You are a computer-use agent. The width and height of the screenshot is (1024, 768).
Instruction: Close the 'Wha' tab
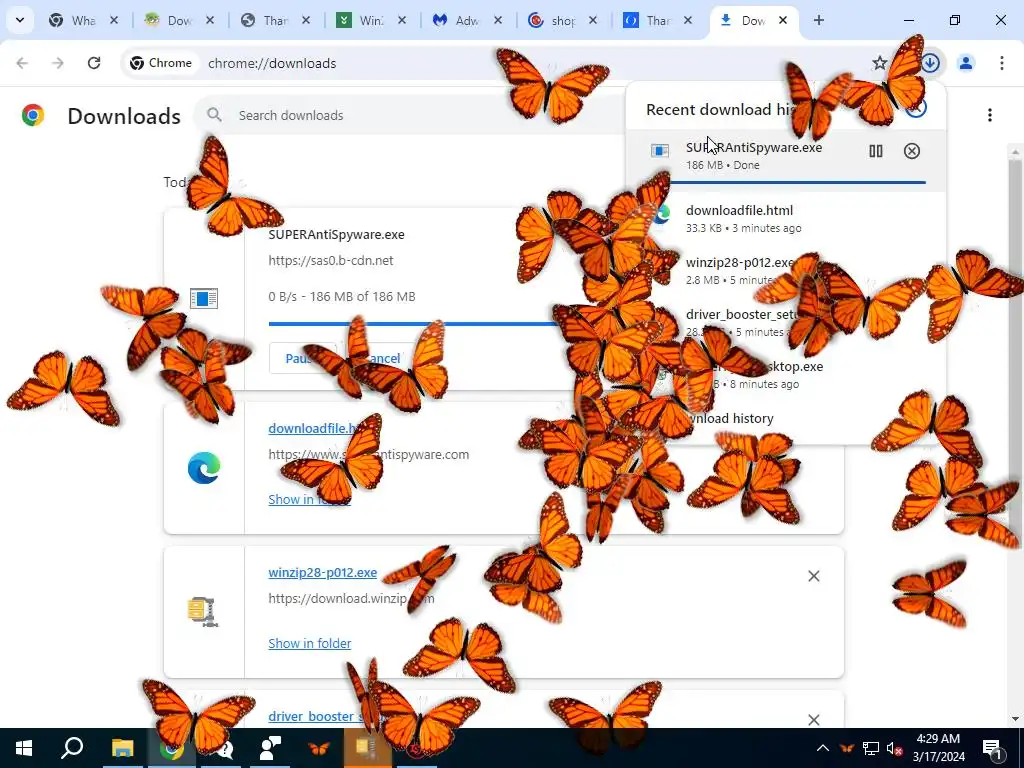(114, 20)
